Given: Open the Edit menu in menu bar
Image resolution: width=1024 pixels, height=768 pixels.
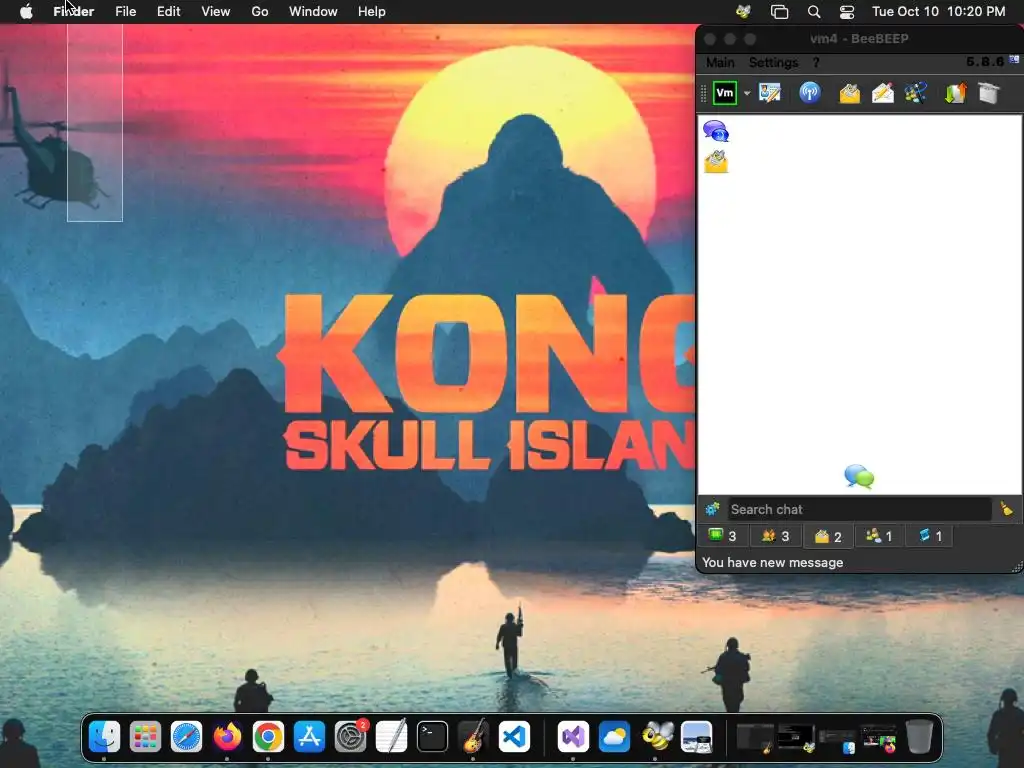Looking at the screenshot, I should pyautogui.click(x=168, y=12).
